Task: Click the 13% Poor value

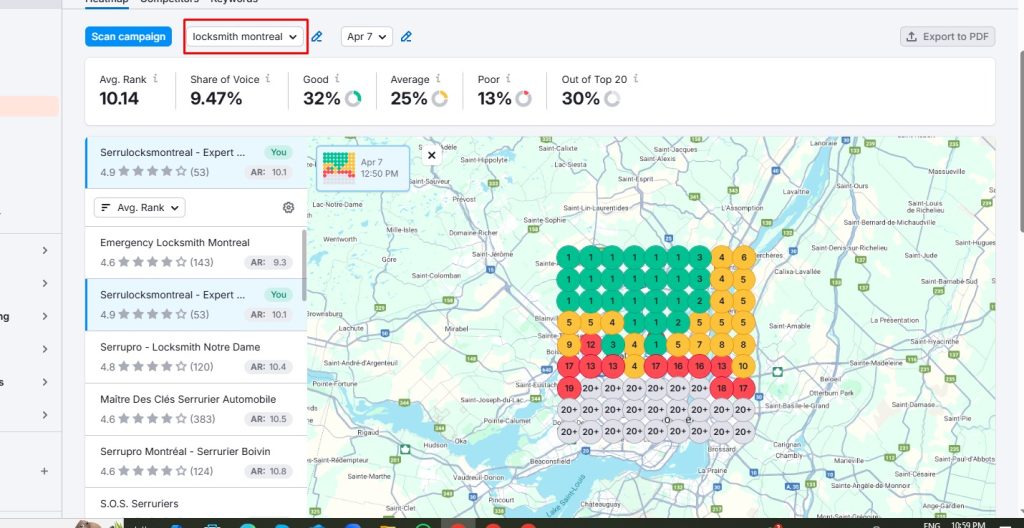Action: pos(494,99)
